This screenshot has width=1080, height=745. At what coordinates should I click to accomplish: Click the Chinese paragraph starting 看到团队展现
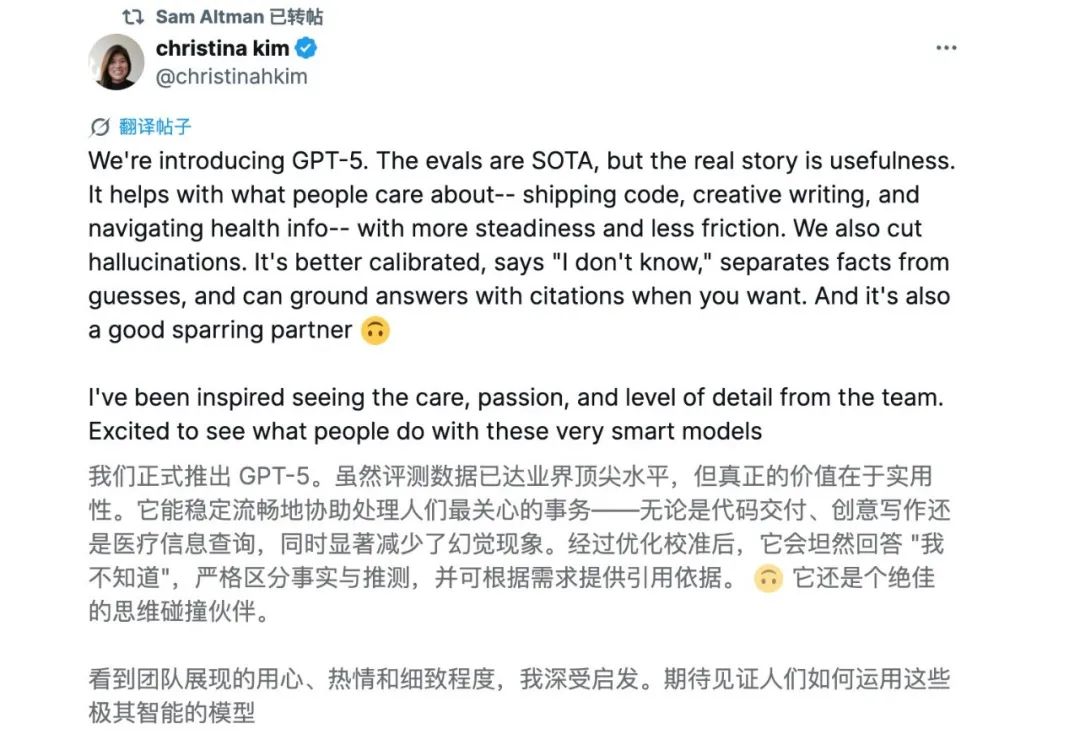pyautogui.click(x=518, y=696)
